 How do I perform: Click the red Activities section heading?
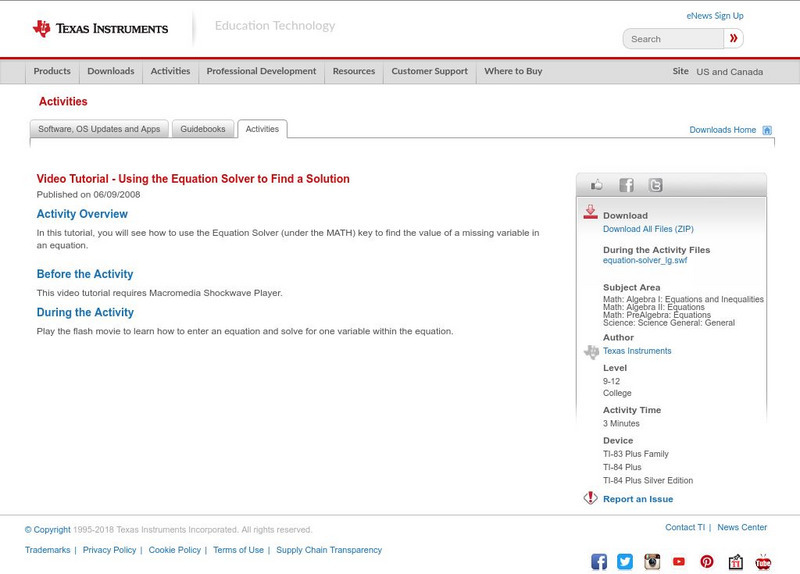(x=63, y=102)
